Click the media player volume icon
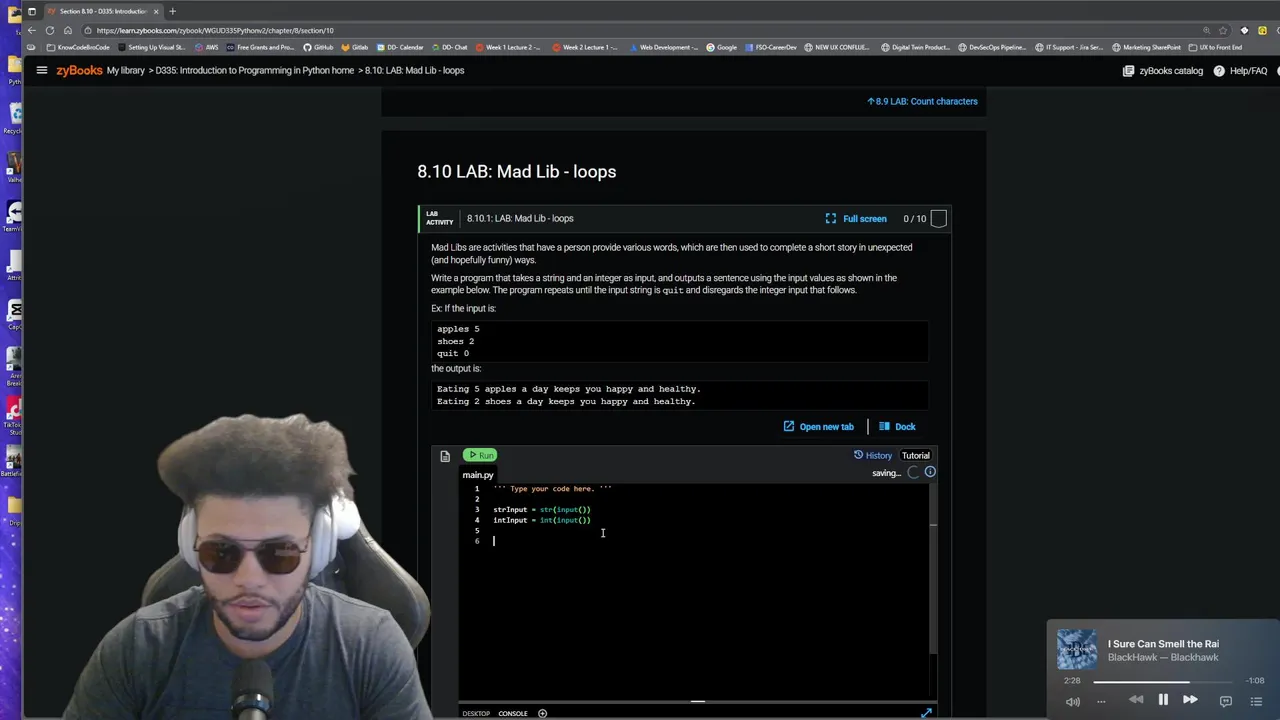This screenshot has height=720, width=1280. tap(1073, 701)
